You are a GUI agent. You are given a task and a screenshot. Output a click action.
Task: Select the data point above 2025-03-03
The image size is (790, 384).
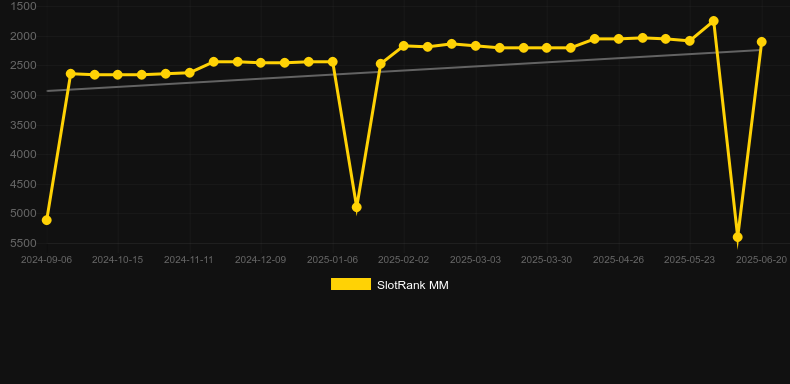pos(475,46)
